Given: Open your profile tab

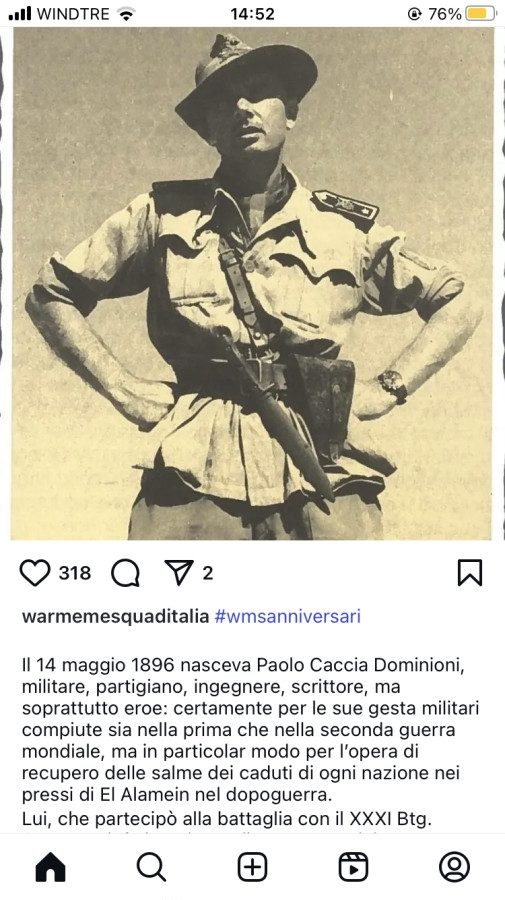Looking at the screenshot, I should coord(454,867).
